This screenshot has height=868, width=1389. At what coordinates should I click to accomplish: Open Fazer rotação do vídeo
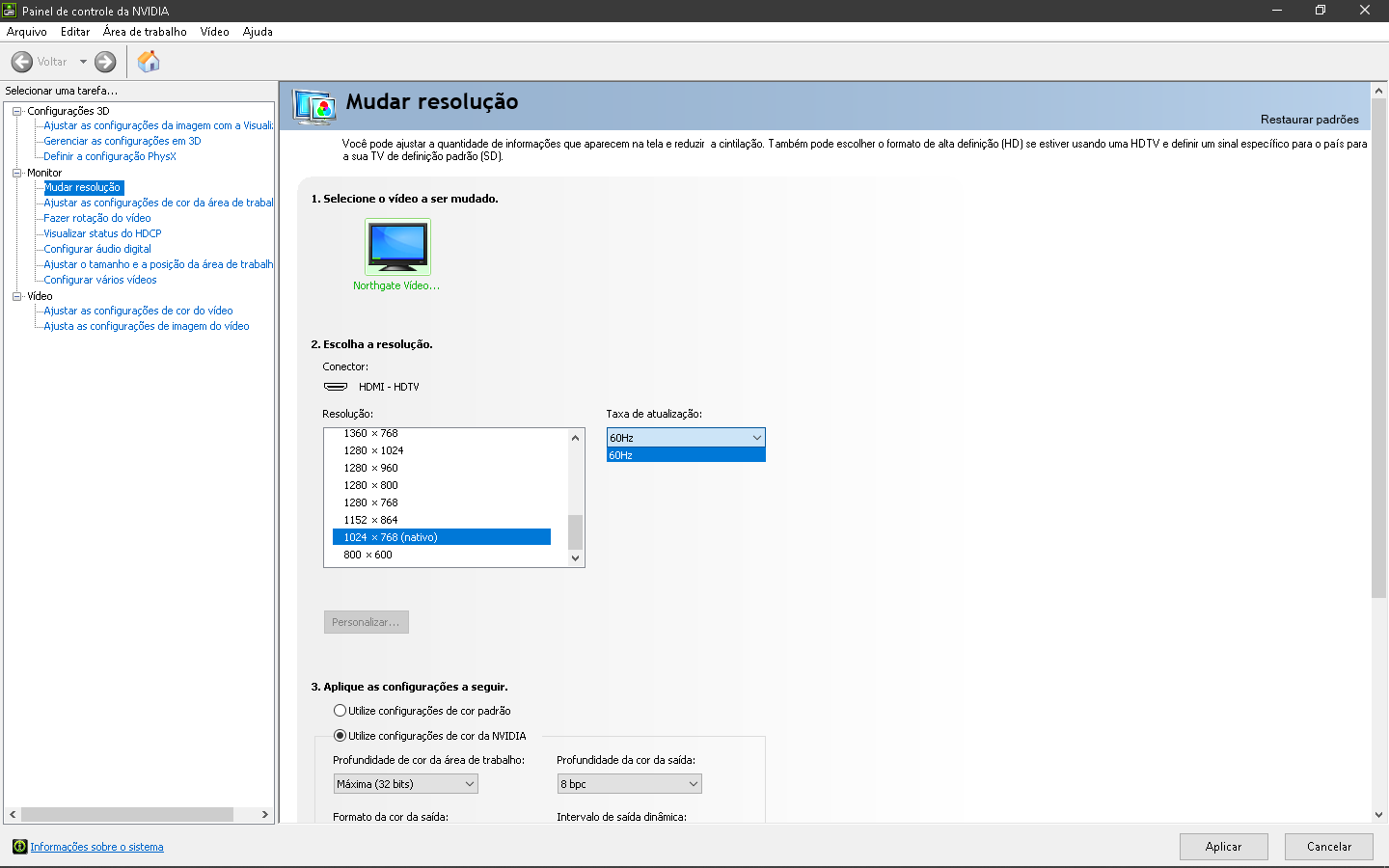97,218
